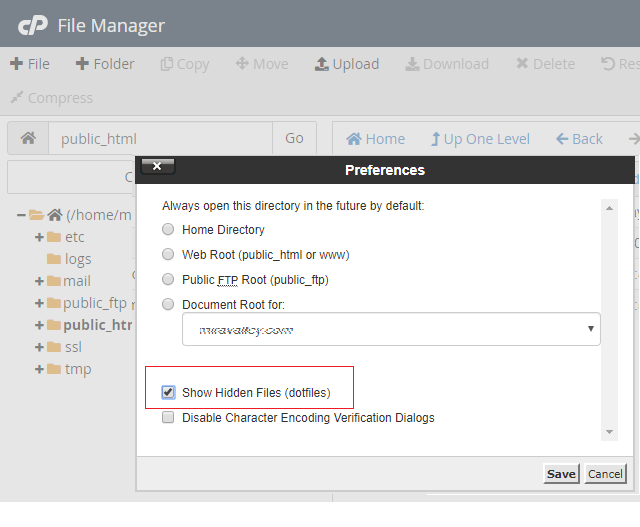Click the Back arrow navigation button
This screenshot has width=640, height=527.
click(579, 139)
